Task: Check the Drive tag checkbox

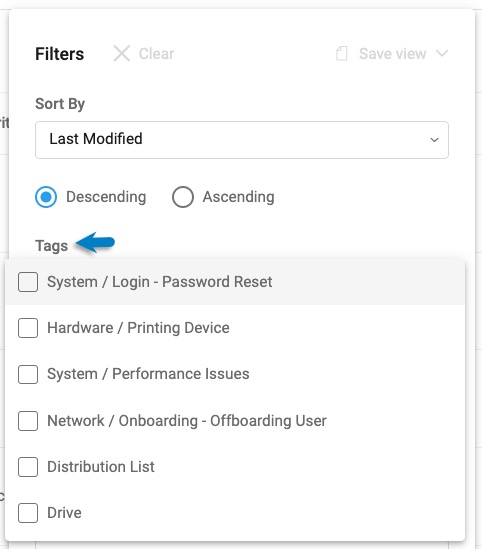Action: (28, 513)
